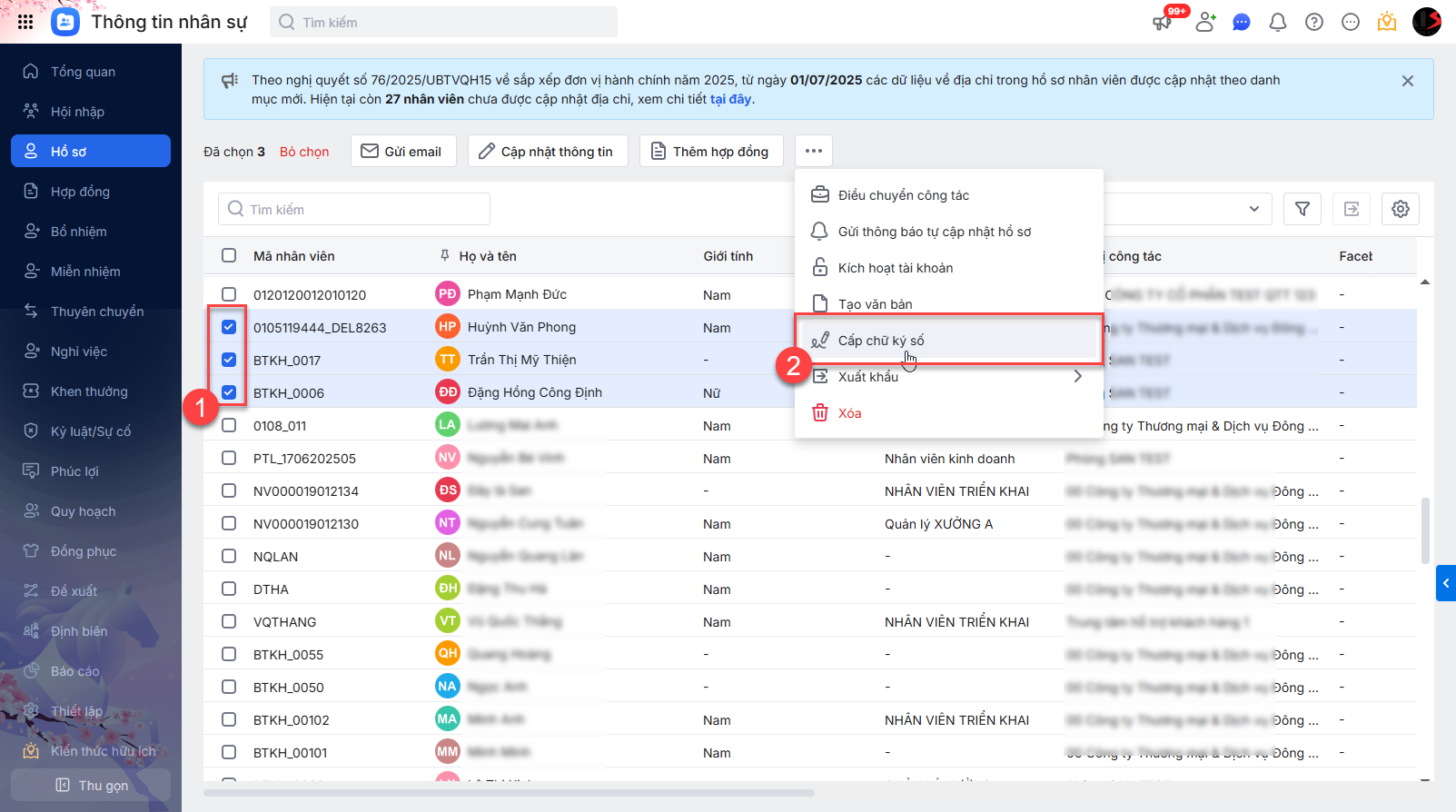Click the Gửi email button
Image resolution: width=1456 pixels, height=812 pixels.
pos(401,152)
